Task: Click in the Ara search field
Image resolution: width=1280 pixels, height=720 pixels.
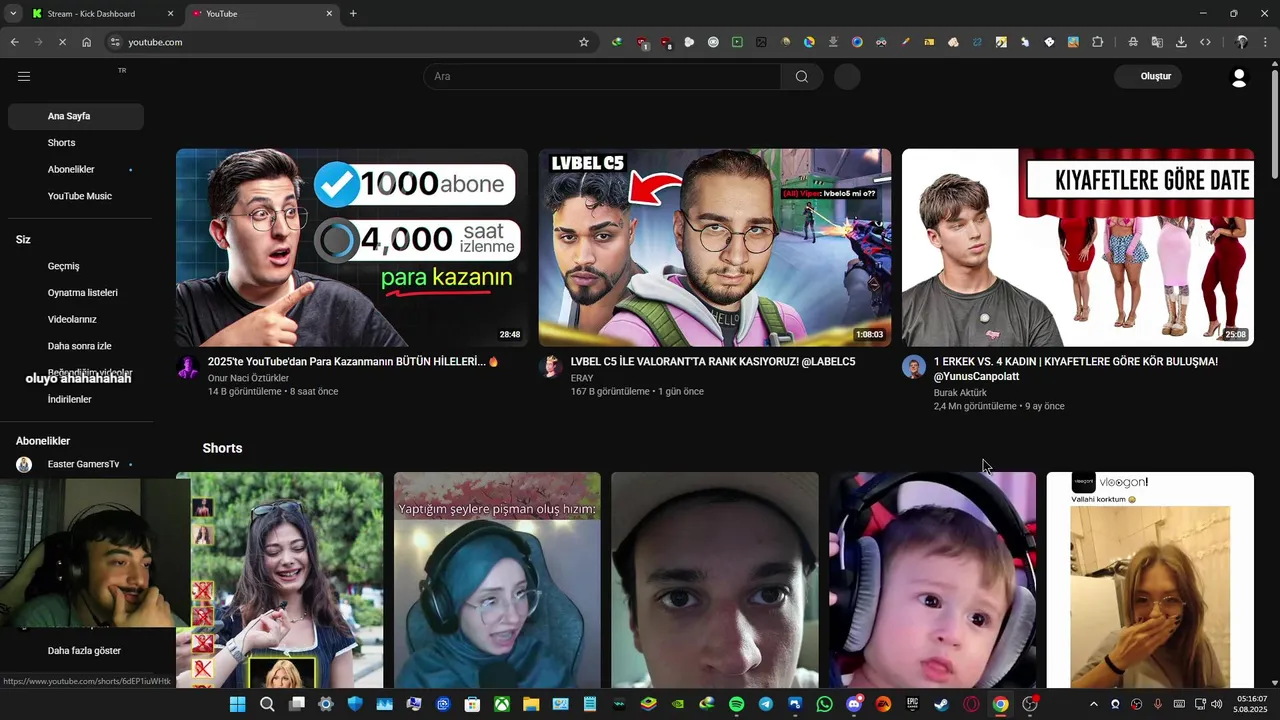Action: point(602,77)
